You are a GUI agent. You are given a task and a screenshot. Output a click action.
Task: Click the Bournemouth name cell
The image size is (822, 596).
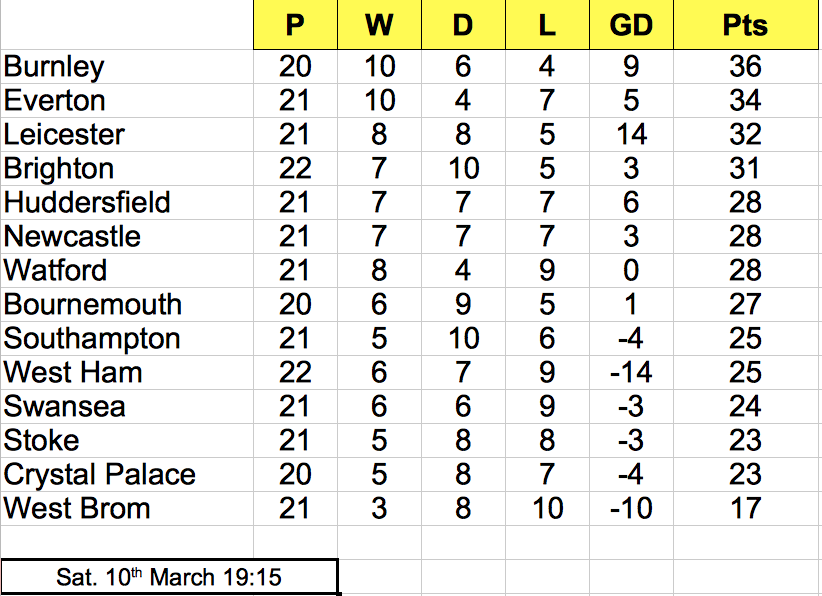pos(127,305)
